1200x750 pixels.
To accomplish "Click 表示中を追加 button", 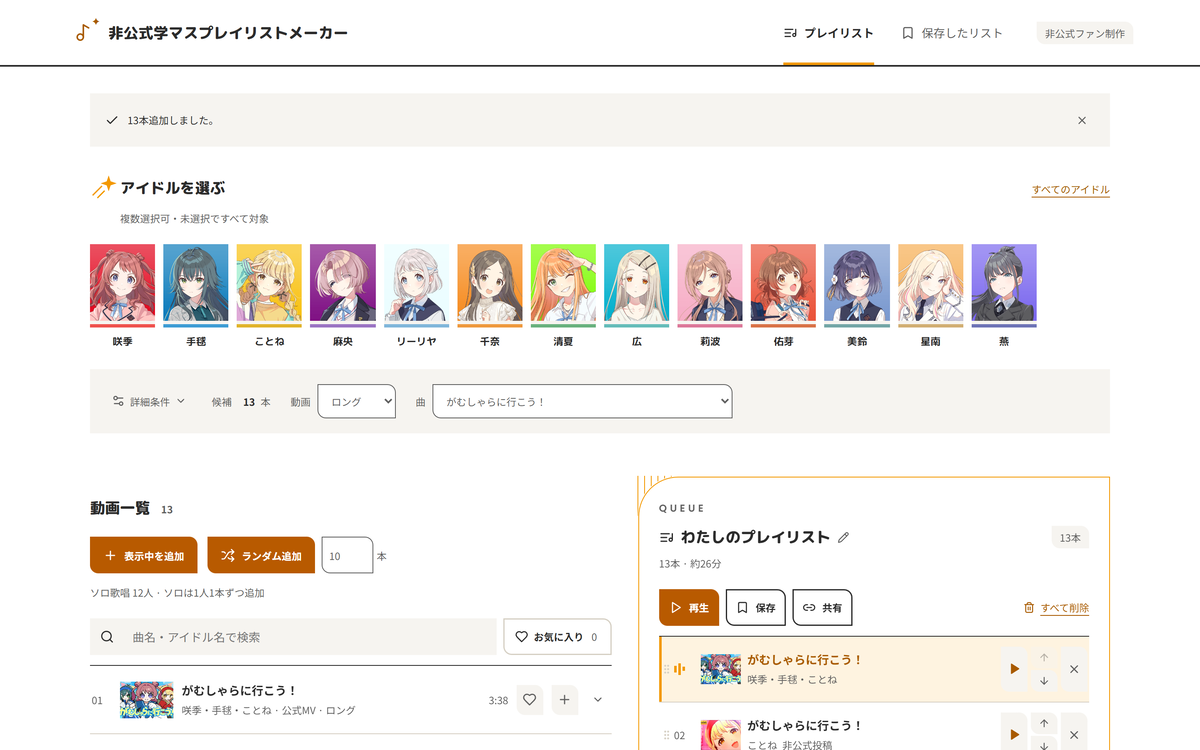I will pos(144,555).
